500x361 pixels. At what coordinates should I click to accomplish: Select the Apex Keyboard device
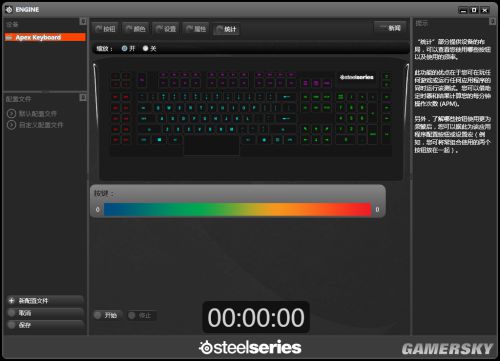pyautogui.click(x=45, y=37)
